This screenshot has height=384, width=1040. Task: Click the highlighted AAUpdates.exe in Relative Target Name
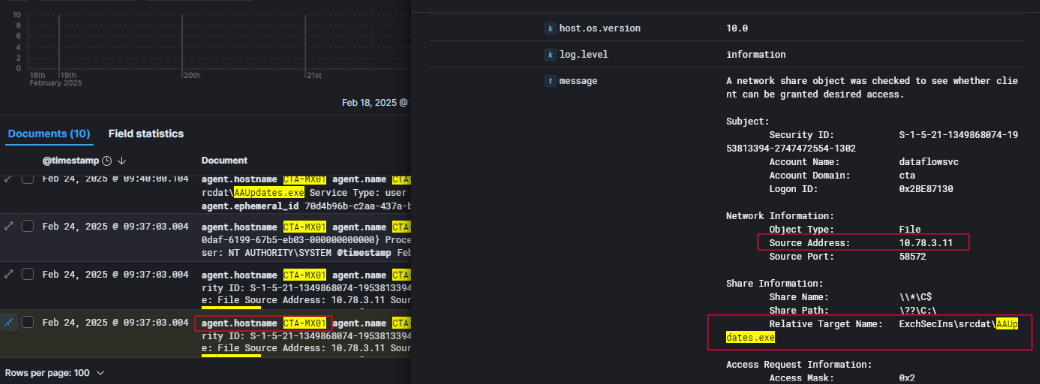750,338
